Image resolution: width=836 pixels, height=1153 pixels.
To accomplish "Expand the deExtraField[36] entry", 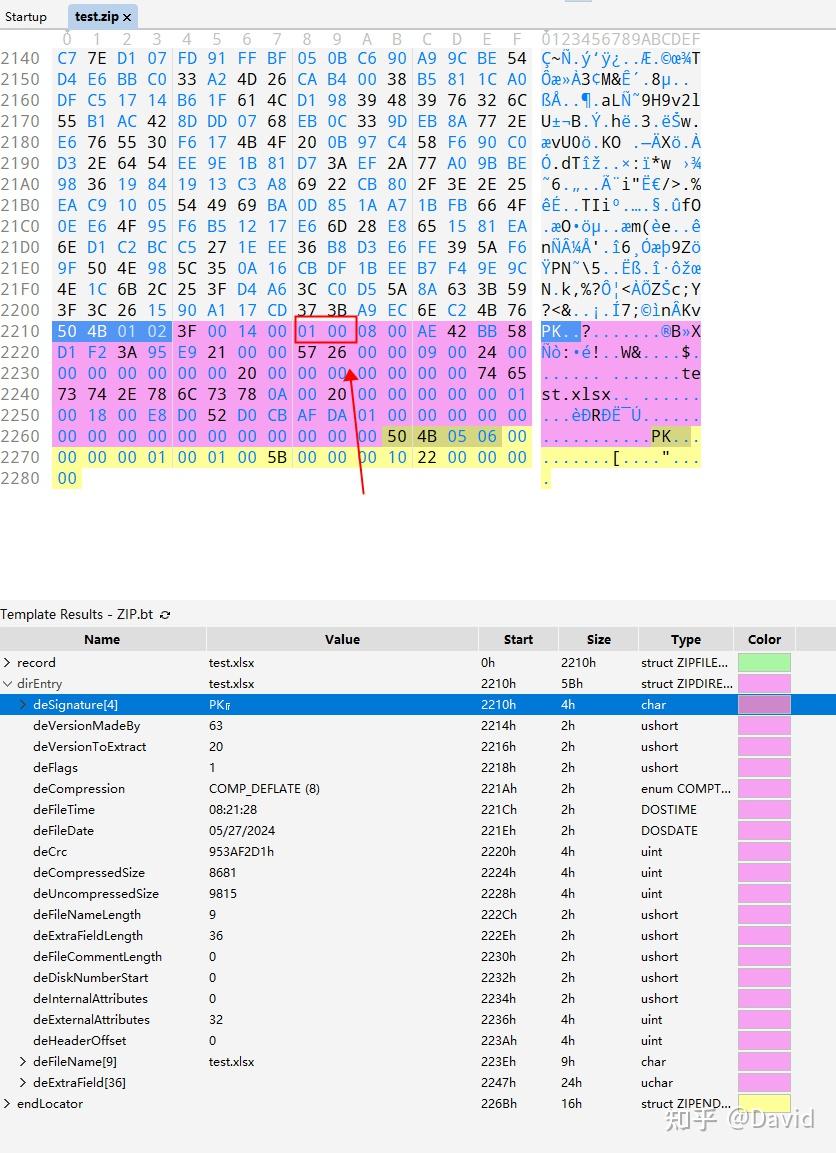I will tap(23, 1083).
